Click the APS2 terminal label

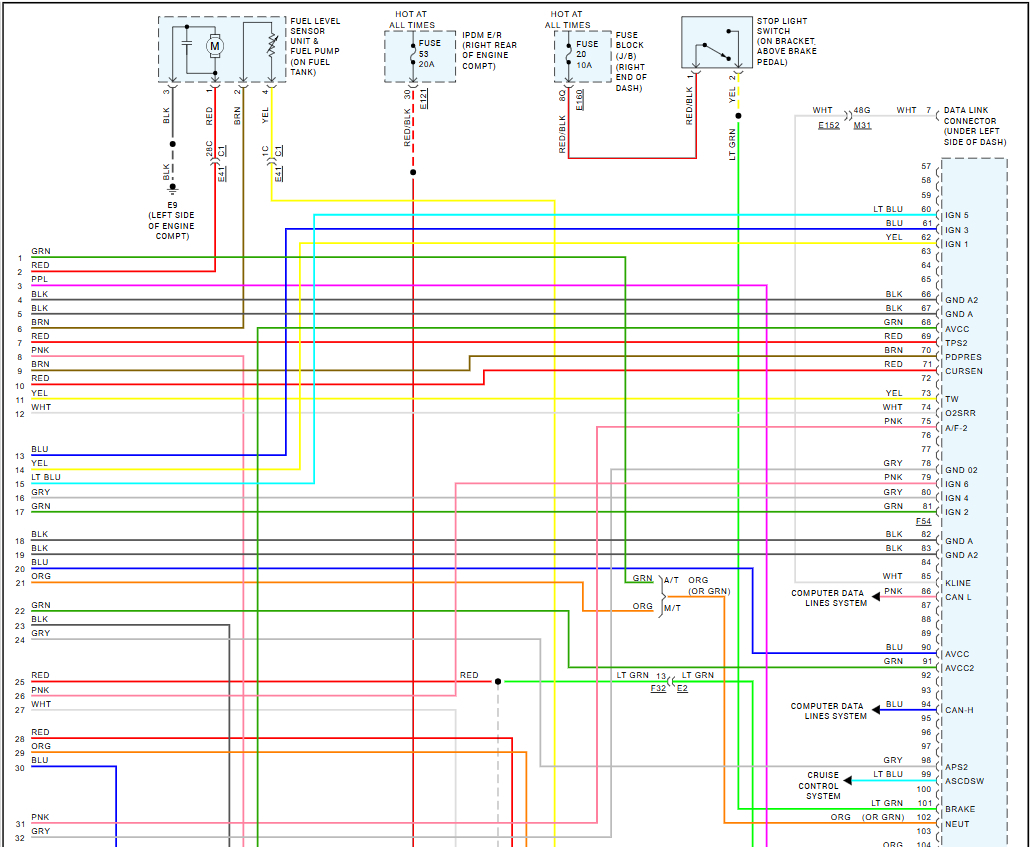coord(956,767)
